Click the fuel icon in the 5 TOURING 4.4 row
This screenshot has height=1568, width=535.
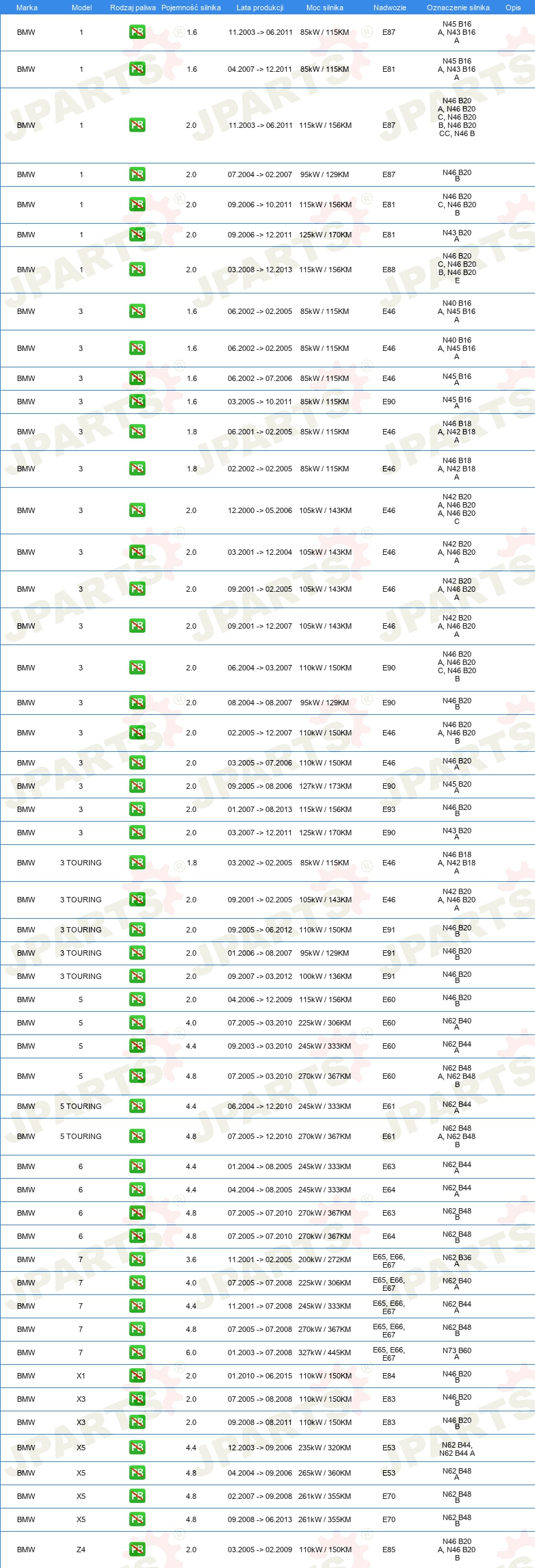137,1106
